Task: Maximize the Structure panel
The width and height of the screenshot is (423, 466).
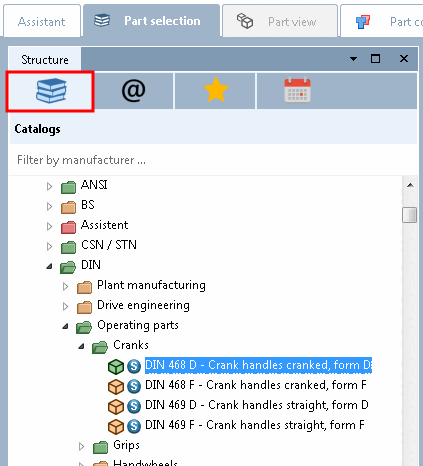Action: pos(376,59)
